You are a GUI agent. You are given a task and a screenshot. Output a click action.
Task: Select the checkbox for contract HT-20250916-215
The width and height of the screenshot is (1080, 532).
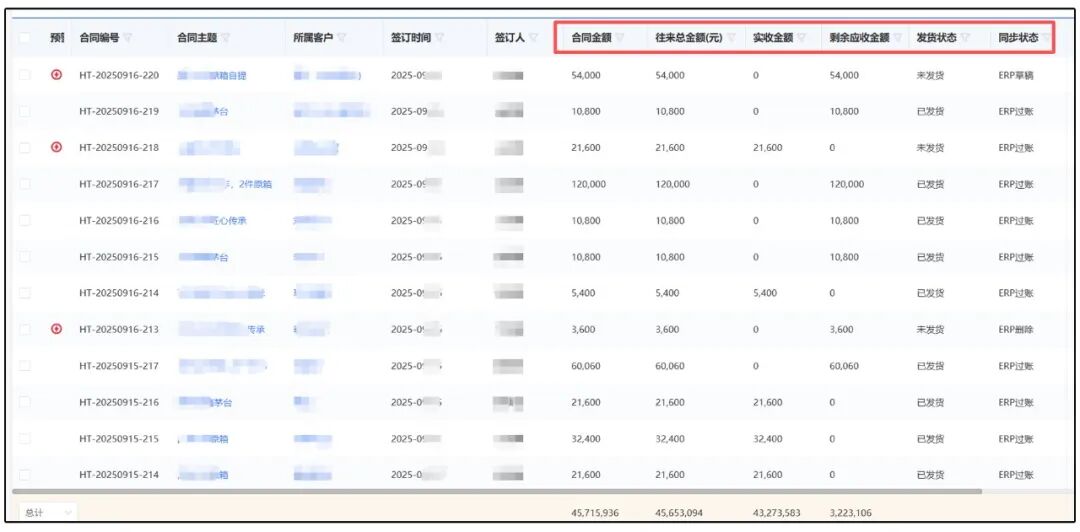[25, 257]
